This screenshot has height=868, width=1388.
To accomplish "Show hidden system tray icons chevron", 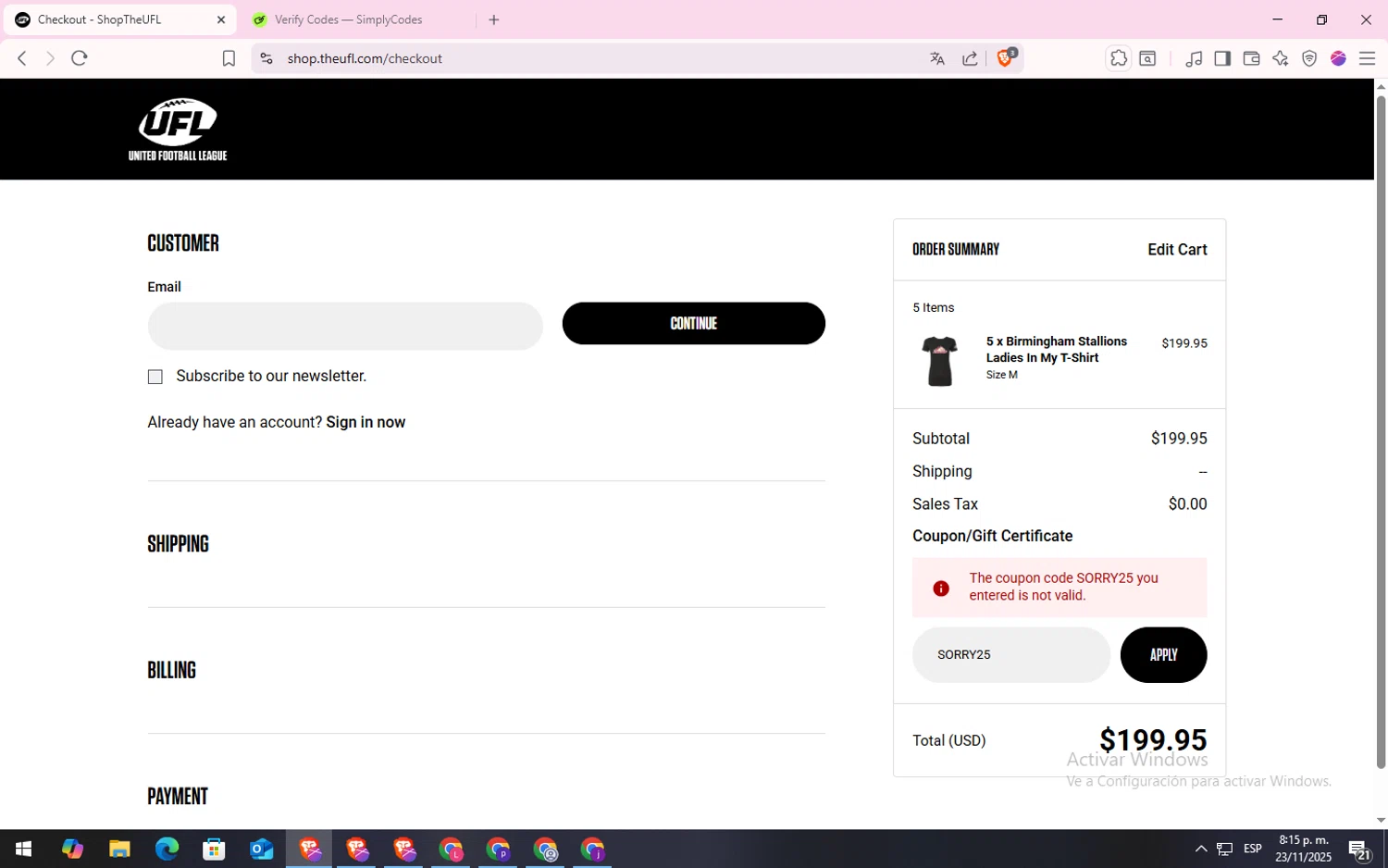I will click(x=1201, y=849).
